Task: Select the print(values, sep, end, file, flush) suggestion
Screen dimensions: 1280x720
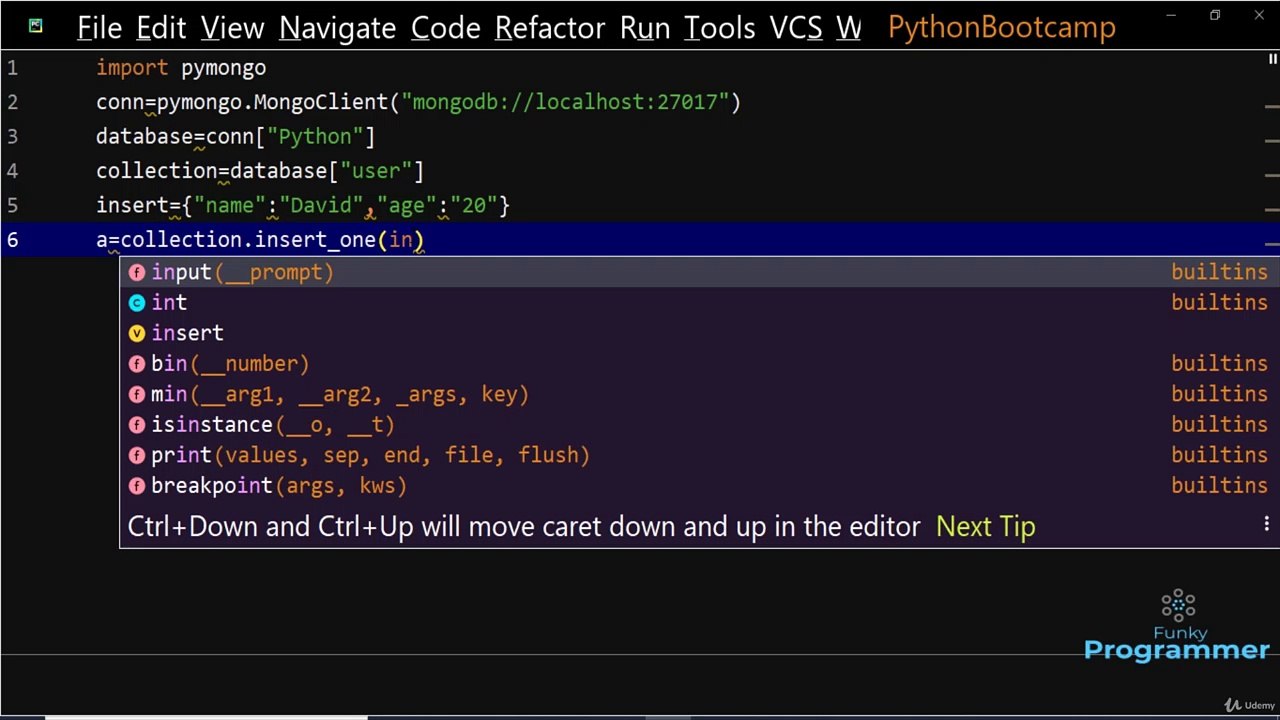Action: 370,455
